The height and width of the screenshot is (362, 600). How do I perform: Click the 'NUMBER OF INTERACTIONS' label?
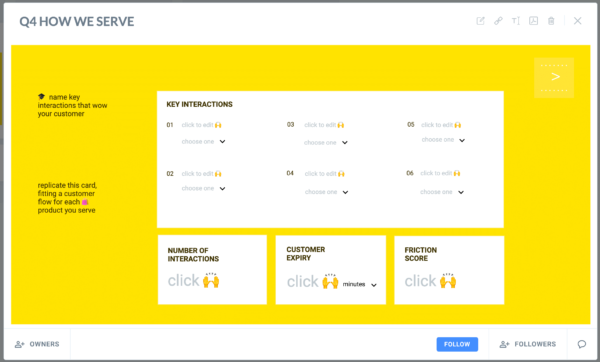click(193, 254)
